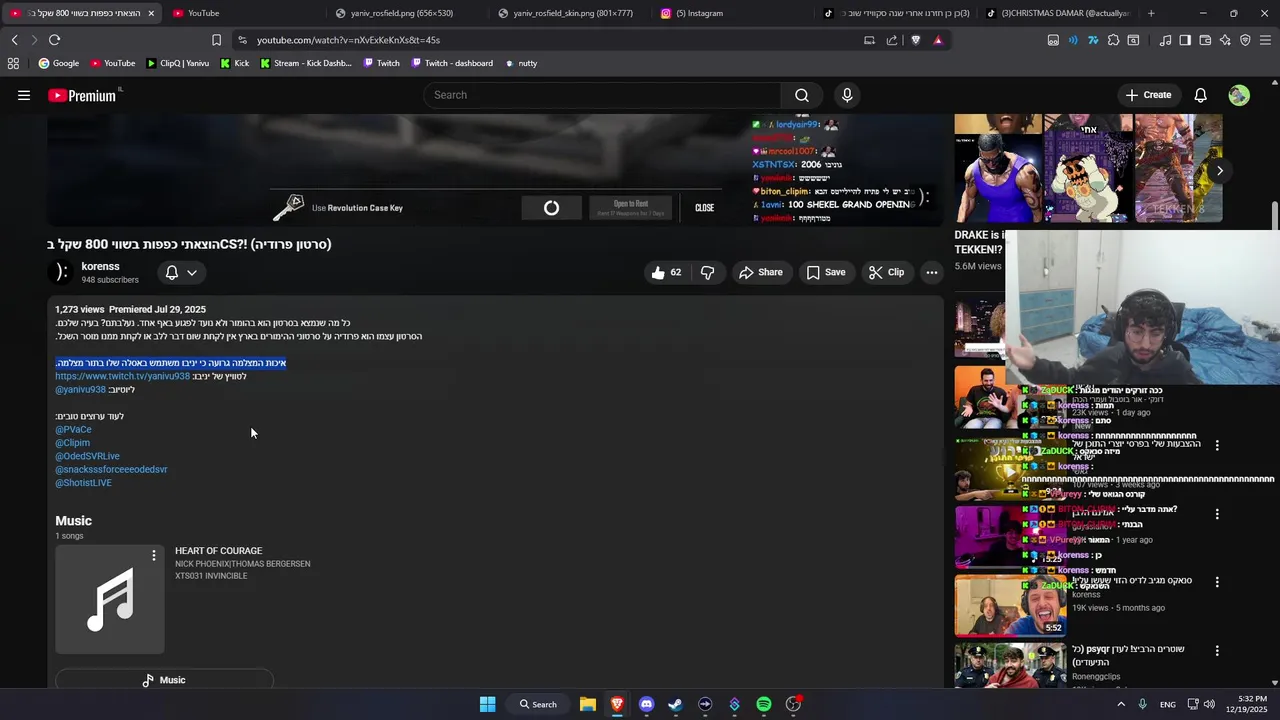Open the @ShotistLIVE channel link
The width and height of the screenshot is (1280, 720).
click(x=83, y=483)
